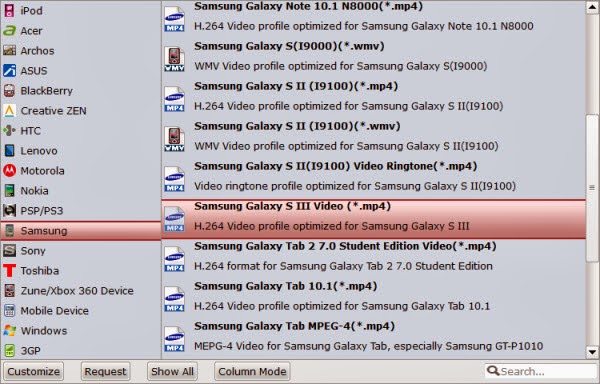
Task: Click the iPod category icon
Action: pyautogui.click(x=9, y=11)
